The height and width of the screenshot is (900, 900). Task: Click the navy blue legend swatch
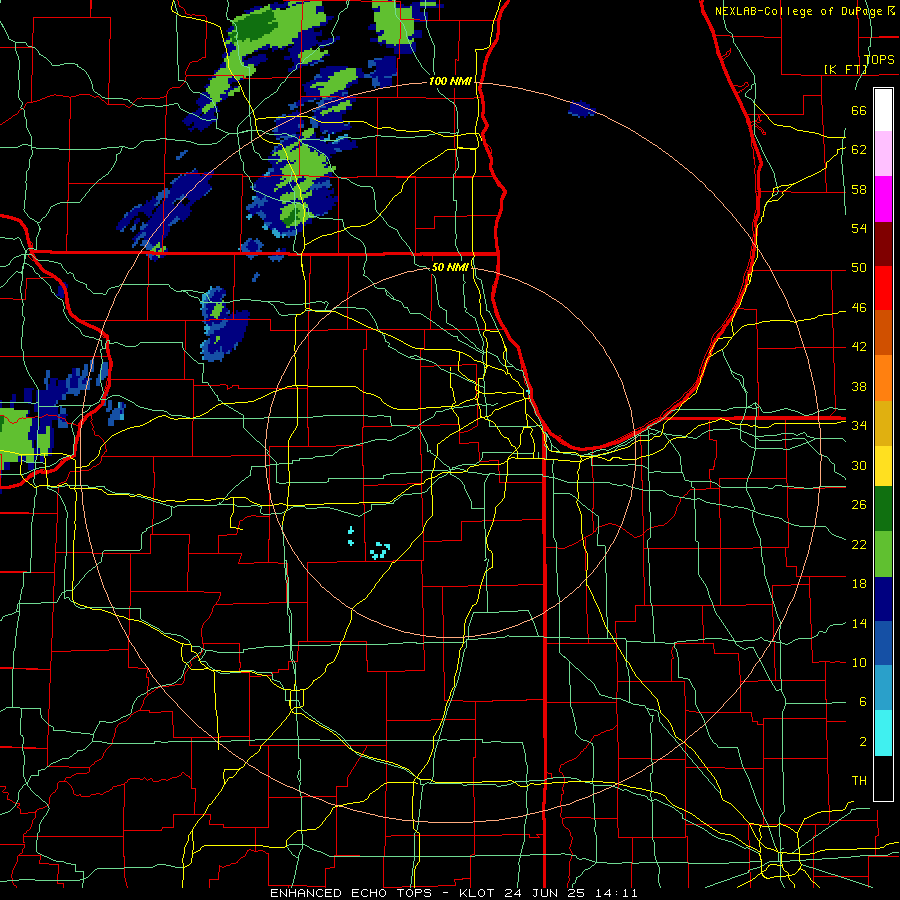tap(883, 599)
